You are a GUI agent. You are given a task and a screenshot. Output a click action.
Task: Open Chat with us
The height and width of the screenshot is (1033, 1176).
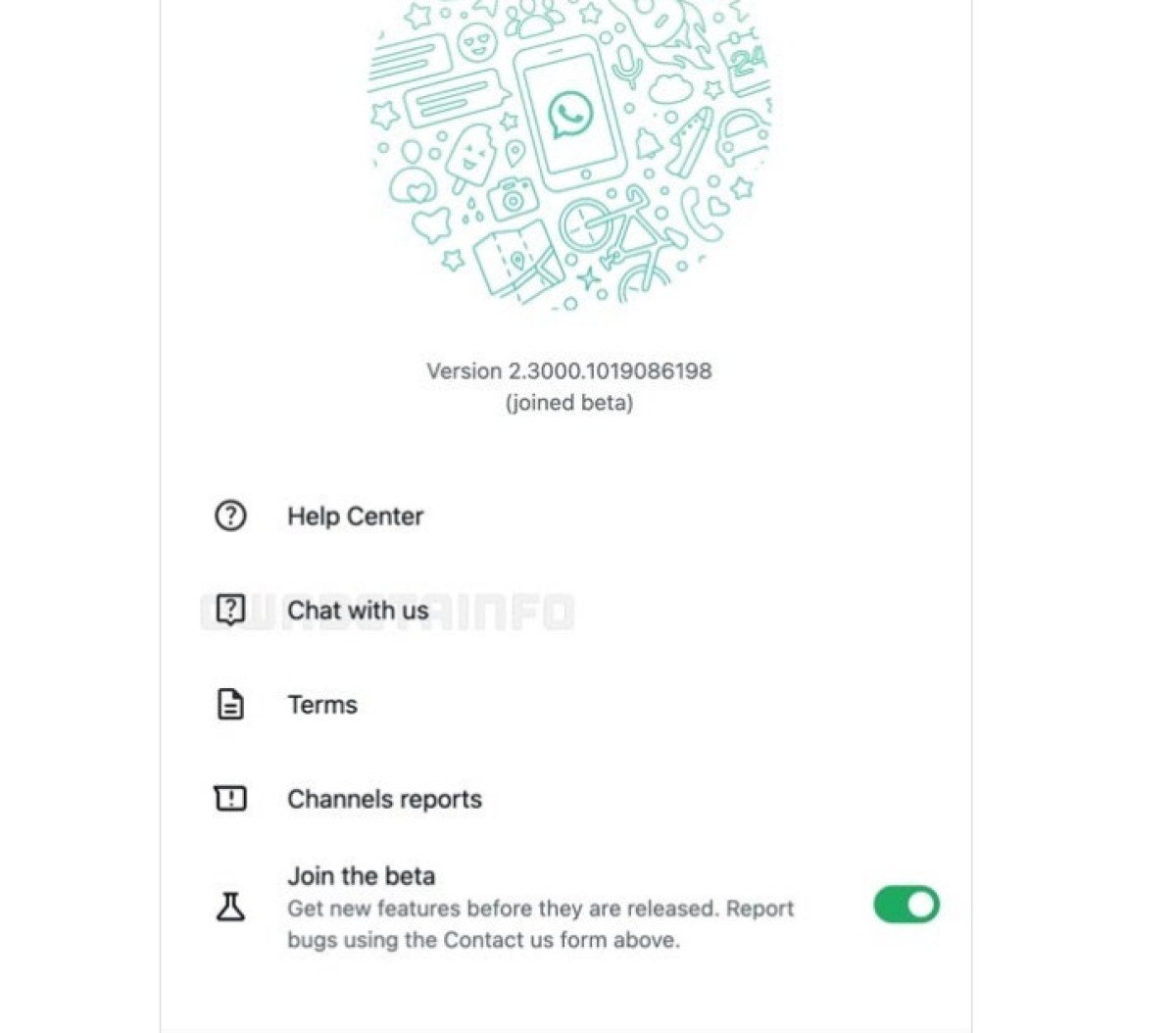point(358,611)
